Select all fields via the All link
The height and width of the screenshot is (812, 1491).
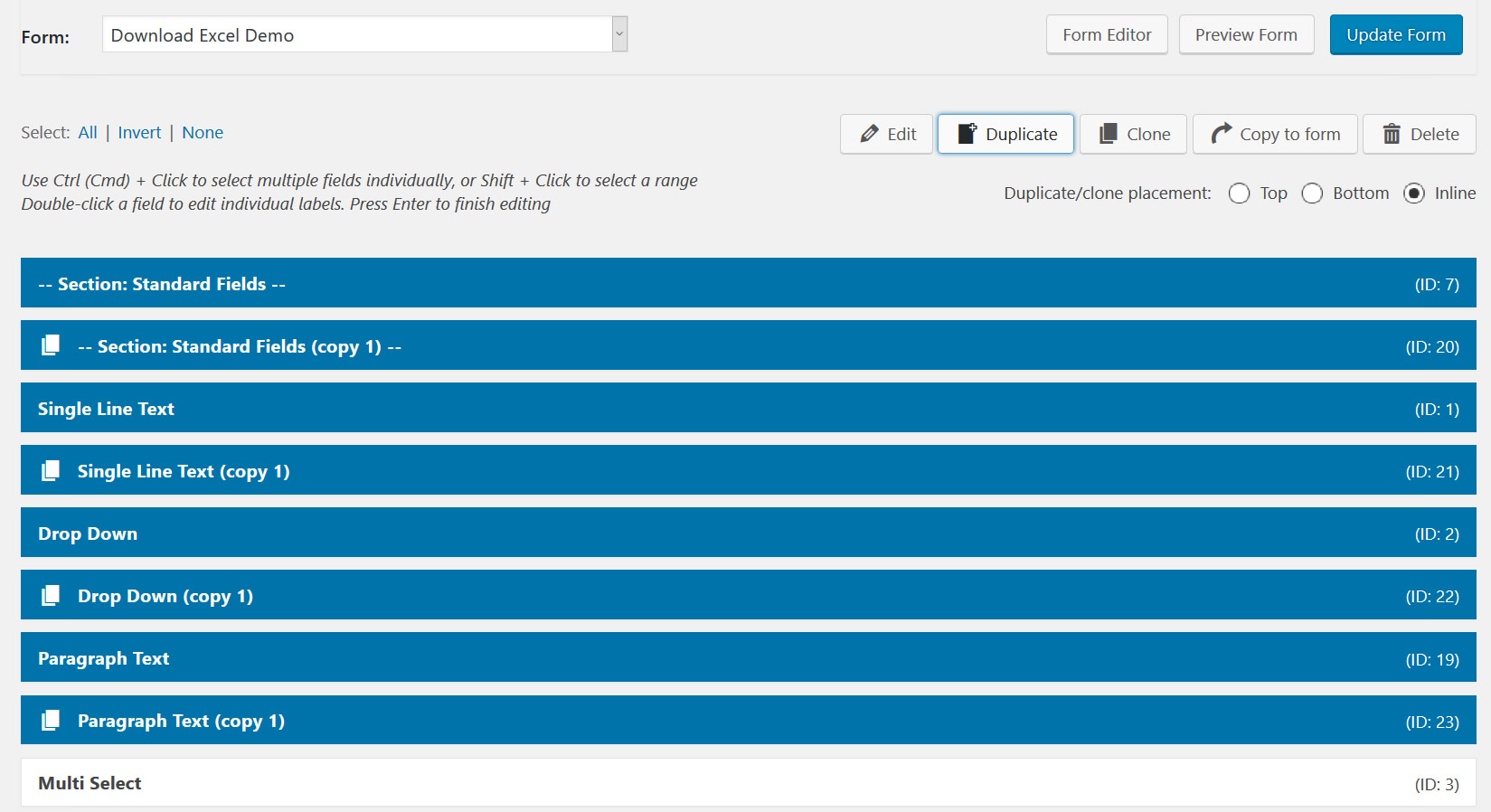coord(88,133)
